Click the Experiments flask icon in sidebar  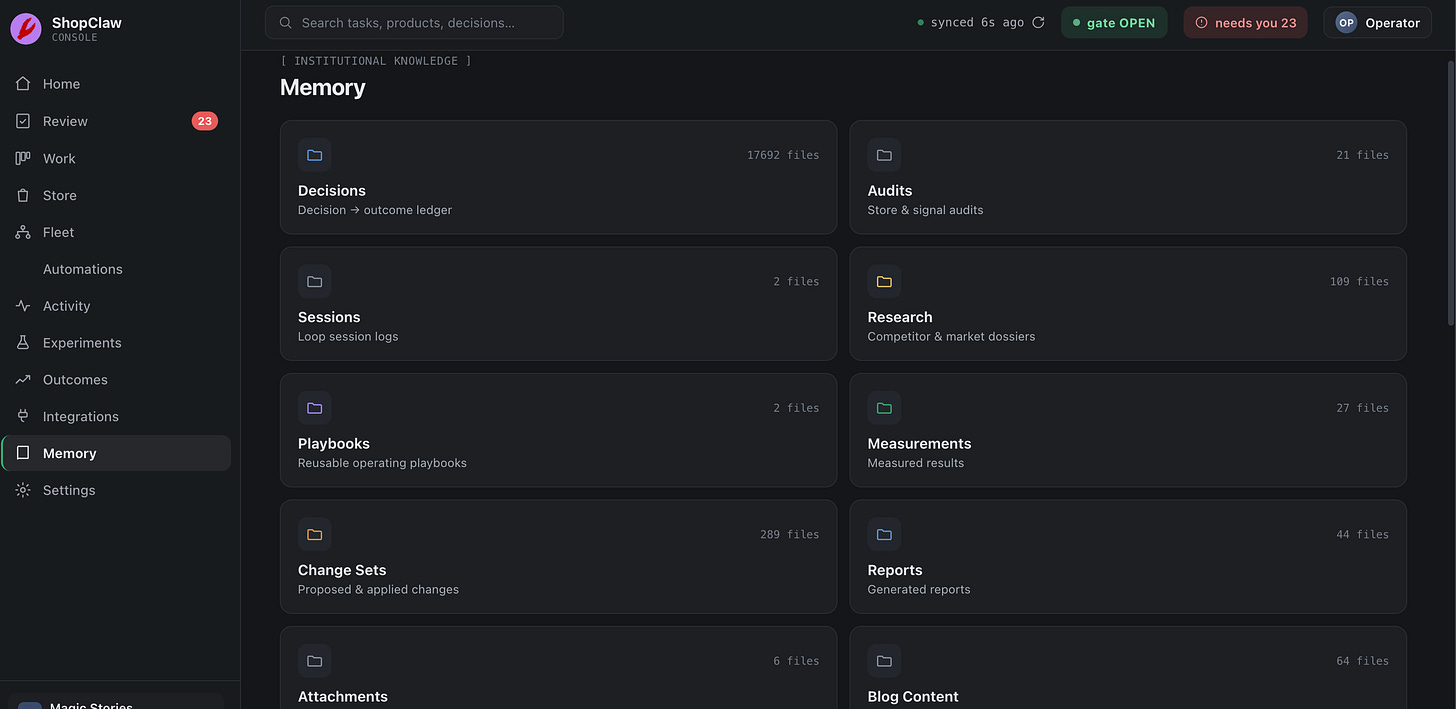[x=23, y=343]
